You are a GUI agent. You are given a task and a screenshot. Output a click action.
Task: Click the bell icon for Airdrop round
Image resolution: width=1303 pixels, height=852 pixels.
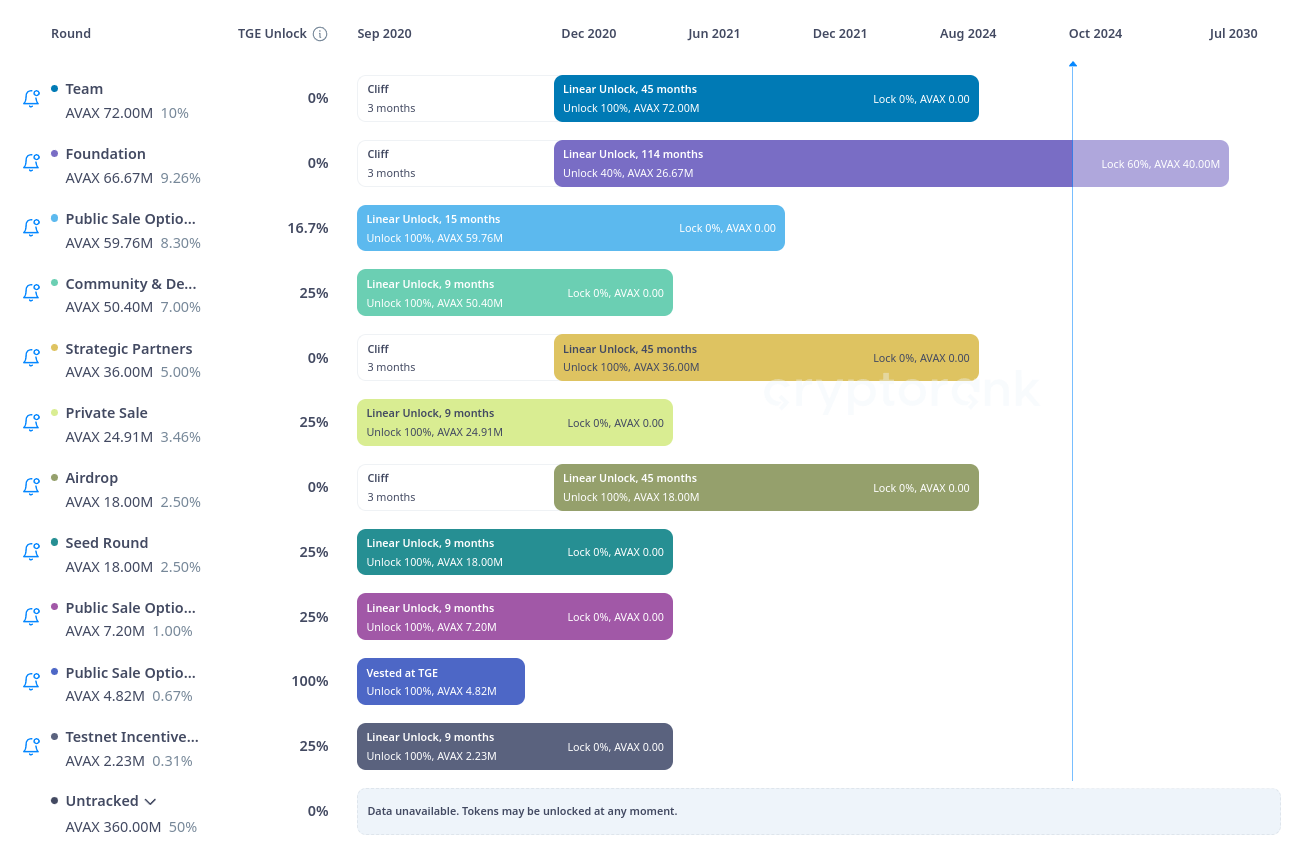coord(31,487)
